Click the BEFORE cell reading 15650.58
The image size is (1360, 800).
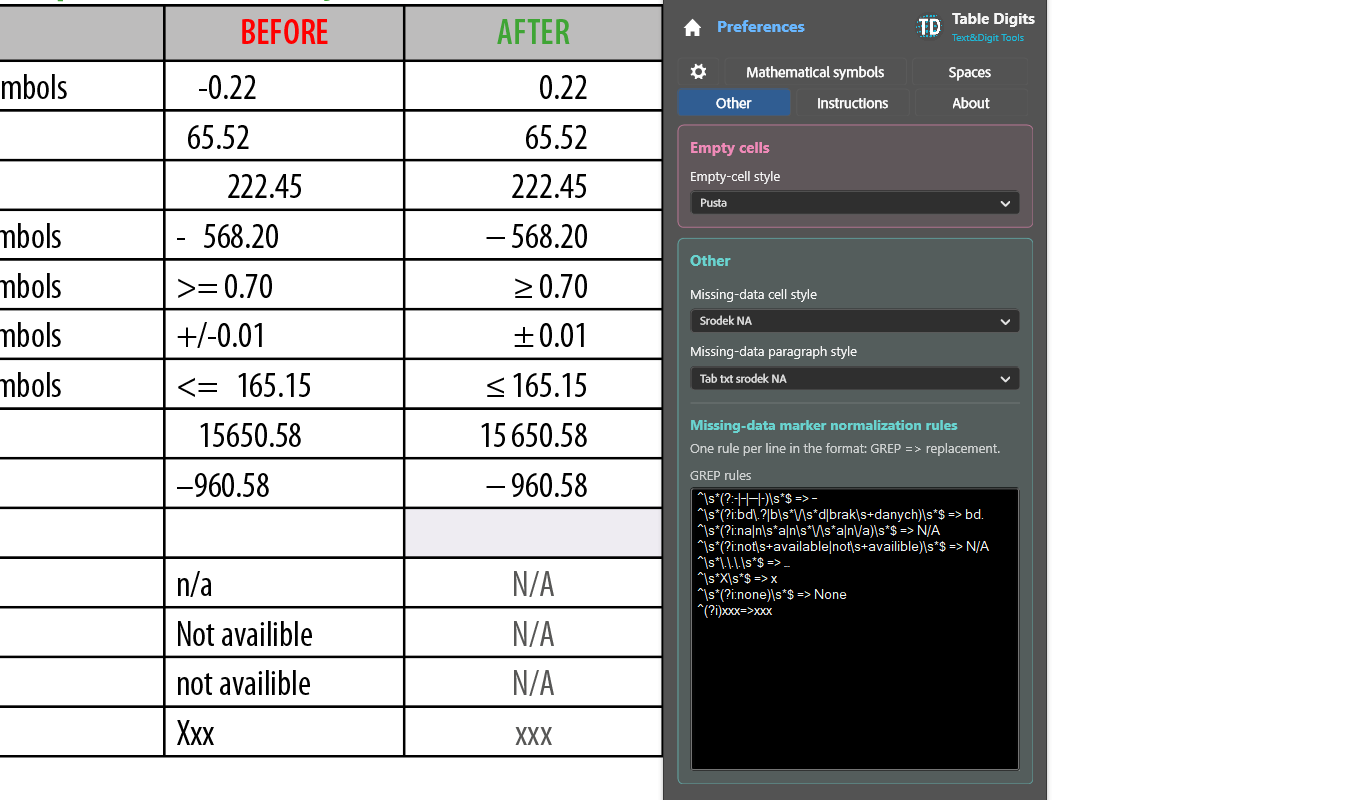pyautogui.click(x=284, y=434)
